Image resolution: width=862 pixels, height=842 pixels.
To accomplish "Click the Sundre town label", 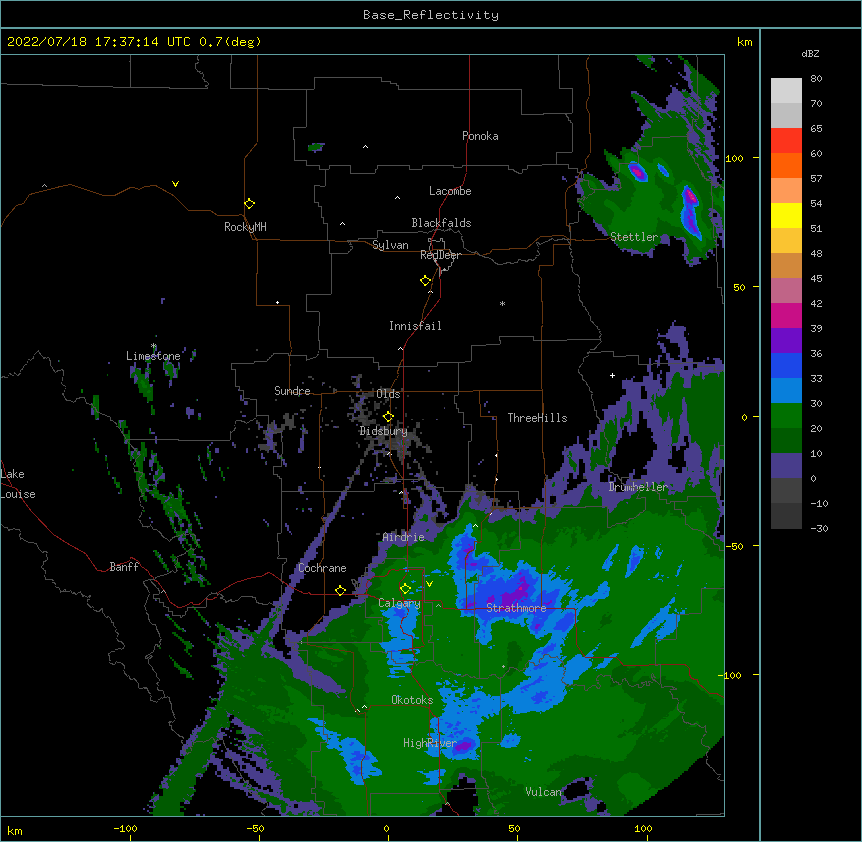I will click(x=292, y=391).
